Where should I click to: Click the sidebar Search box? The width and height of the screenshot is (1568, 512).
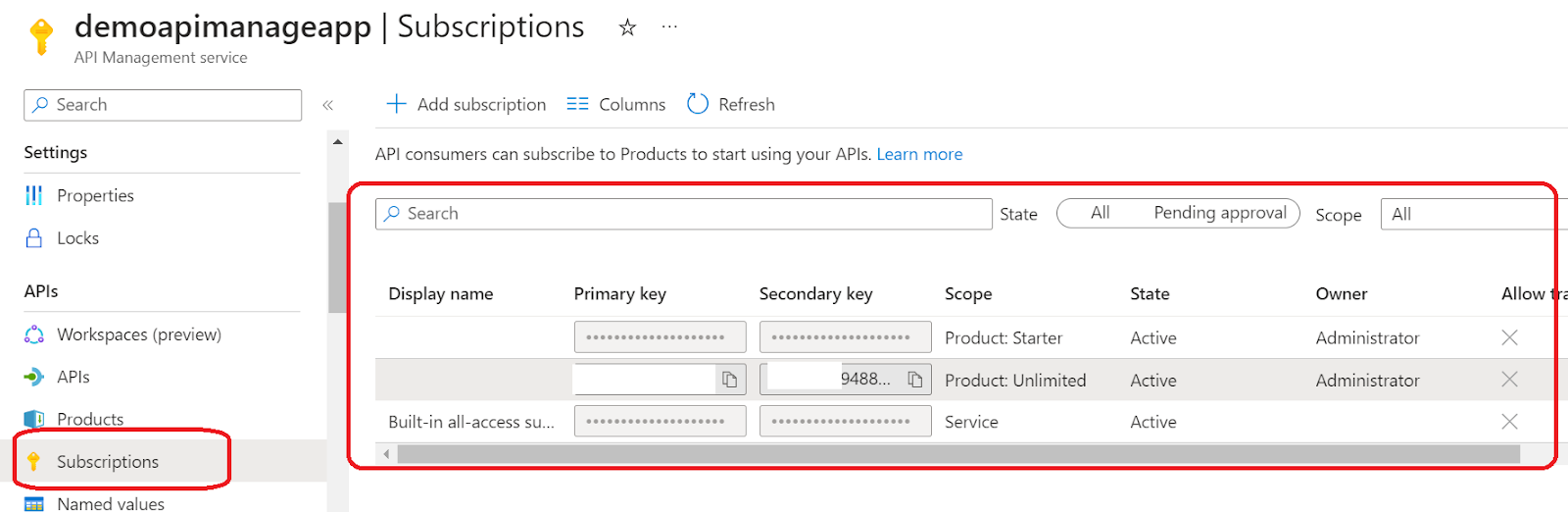tap(163, 105)
